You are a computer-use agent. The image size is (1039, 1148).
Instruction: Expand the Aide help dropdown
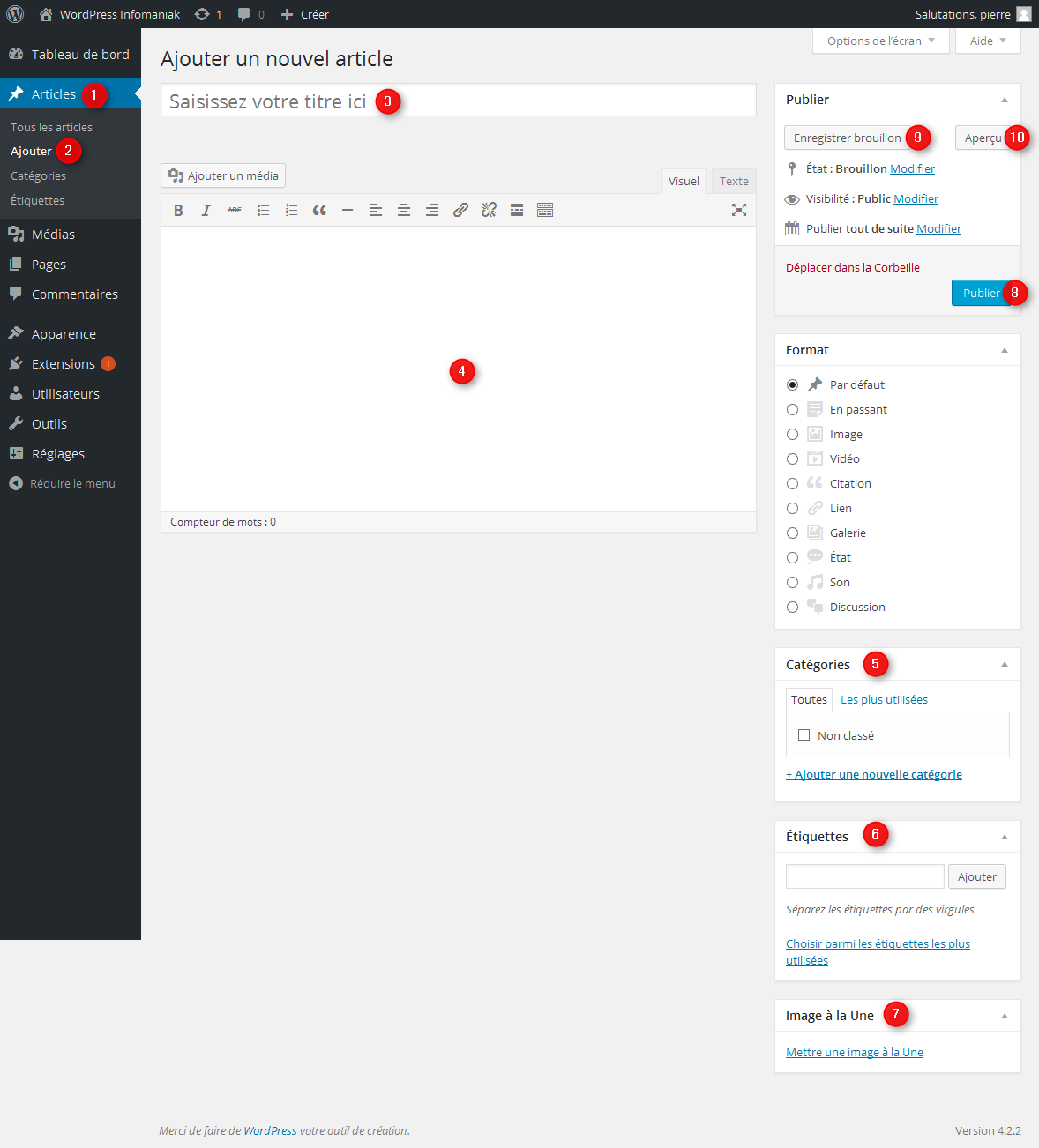(x=988, y=41)
